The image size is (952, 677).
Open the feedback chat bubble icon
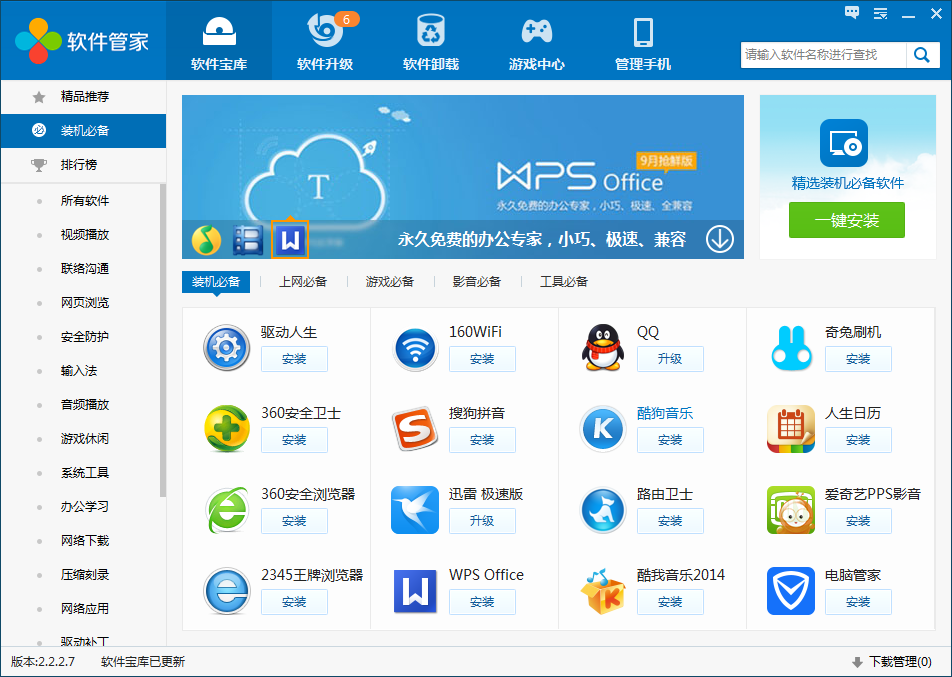tap(852, 13)
